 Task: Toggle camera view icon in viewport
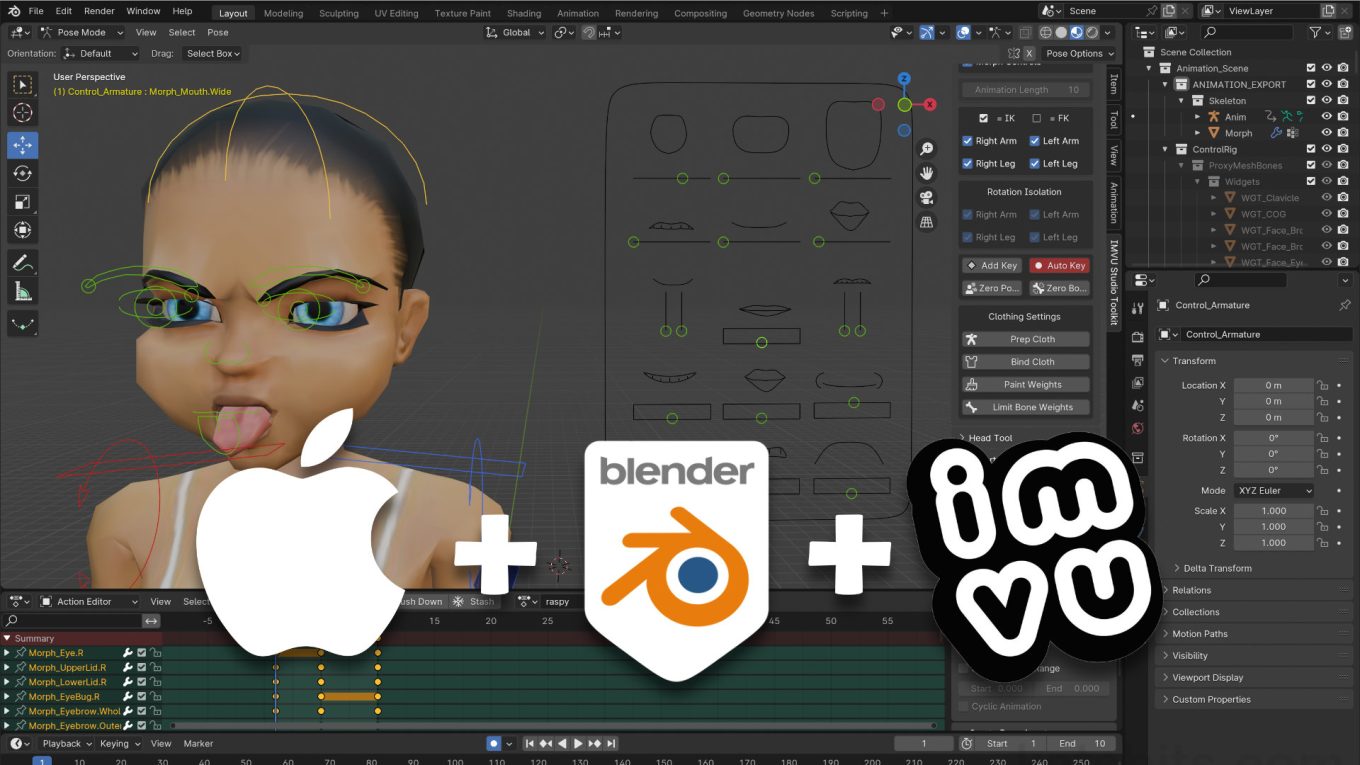point(927,197)
